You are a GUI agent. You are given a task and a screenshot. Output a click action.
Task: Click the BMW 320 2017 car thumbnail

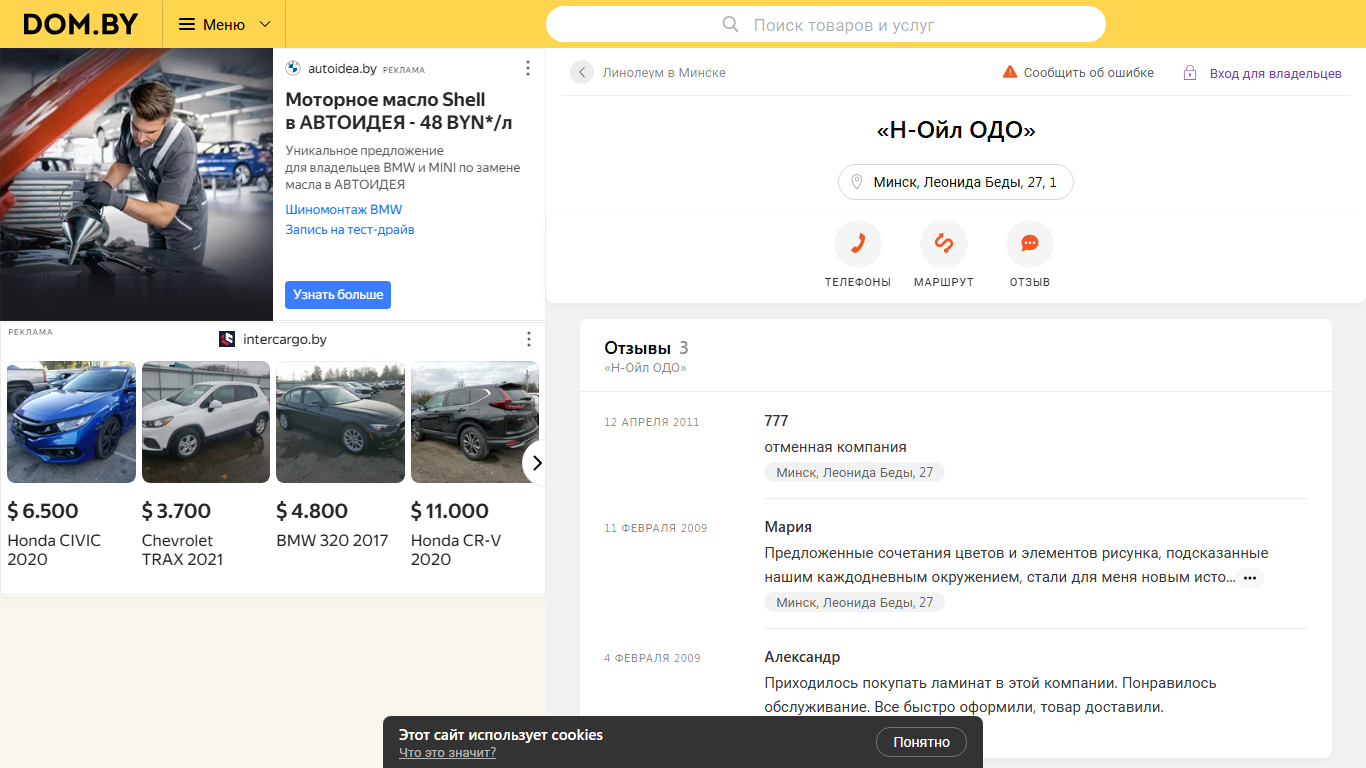pos(340,422)
